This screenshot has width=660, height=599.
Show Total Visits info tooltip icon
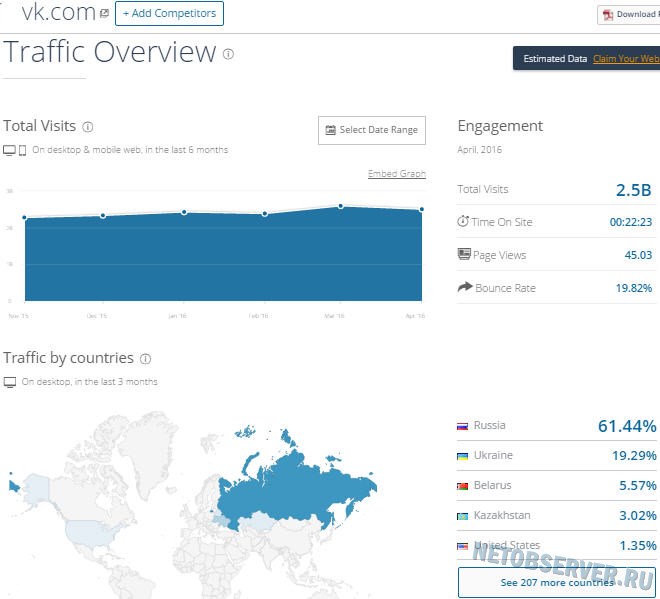pos(88,127)
